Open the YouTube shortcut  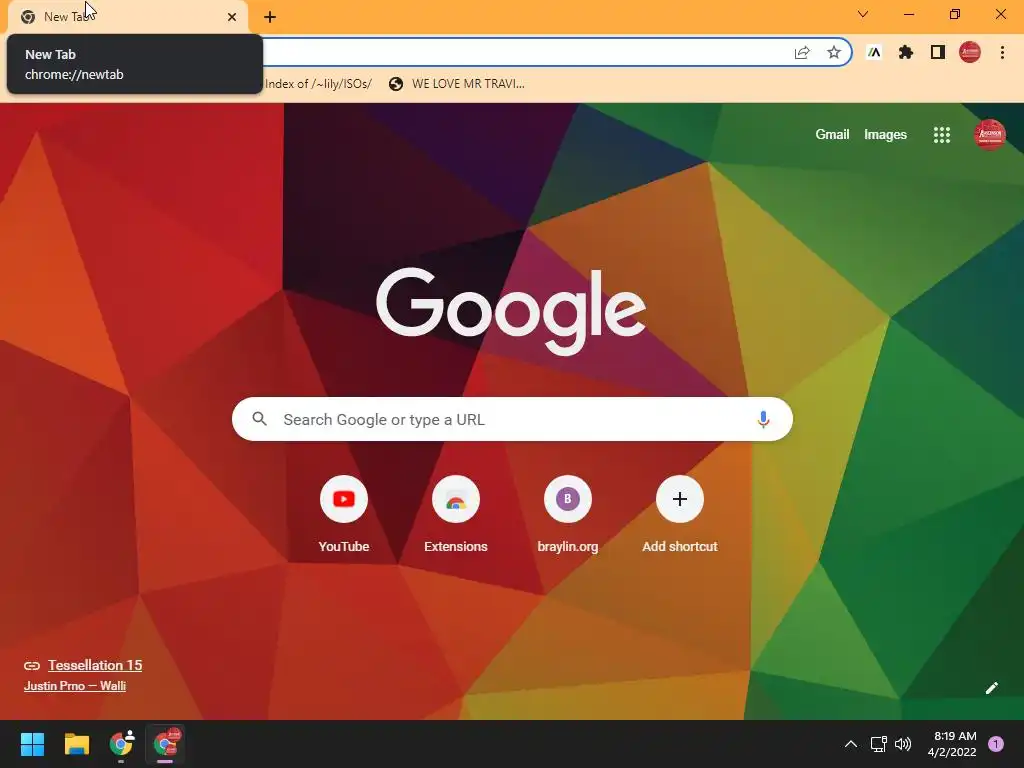344,515
